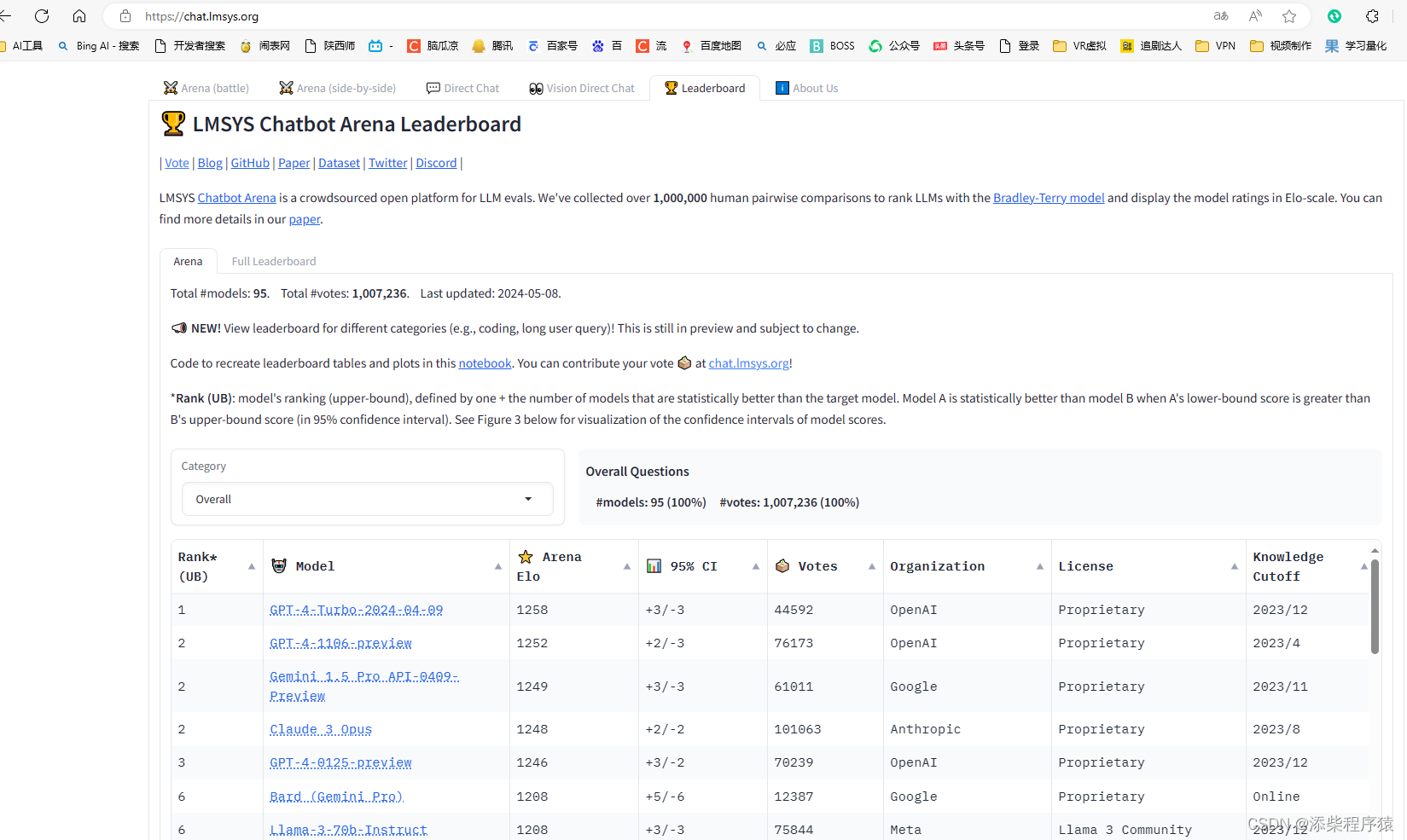This screenshot has height=840, width=1407.
Task: Click the votes value 101063
Action: click(x=798, y=729)
